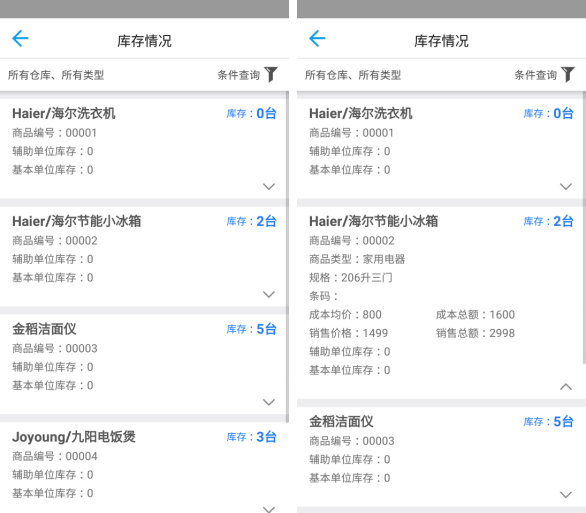Expand Joyoung/九阳电饭煲 details chevron
Screen dimensions: 586x513
coord(269,509)
